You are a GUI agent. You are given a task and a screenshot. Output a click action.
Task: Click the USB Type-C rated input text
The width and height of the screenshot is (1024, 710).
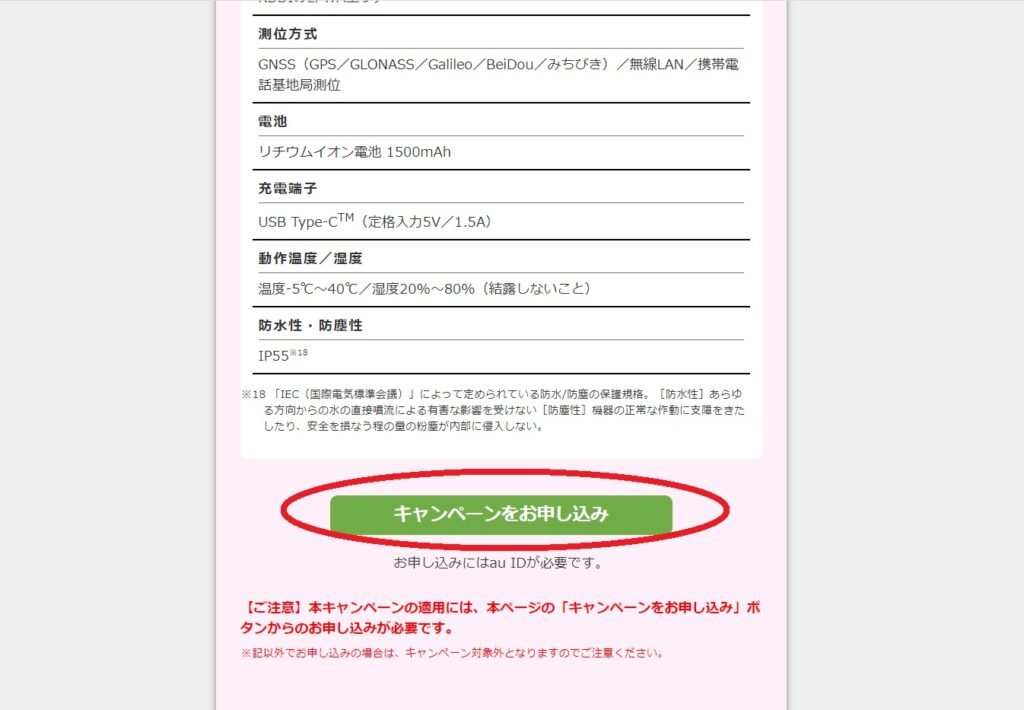(x=375, y=221)
